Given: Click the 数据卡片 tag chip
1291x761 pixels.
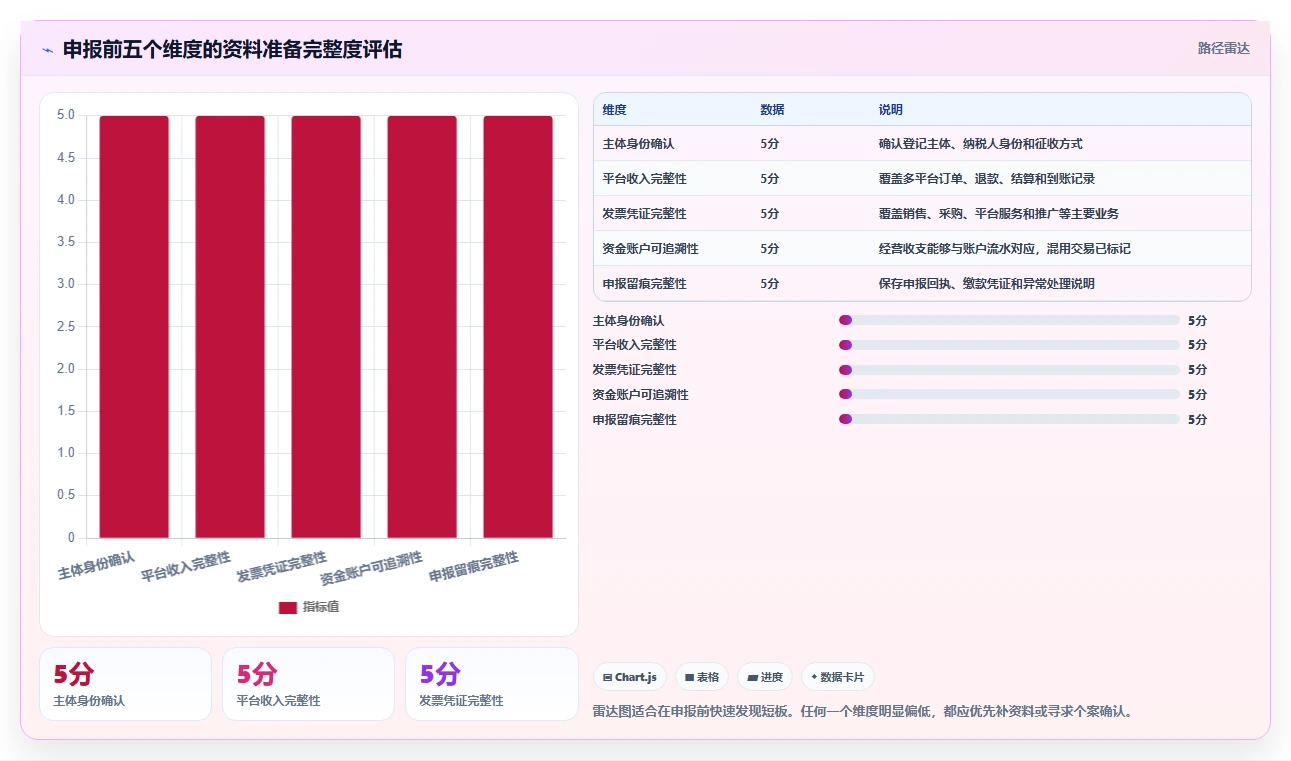Looking at the screenshot, I should 838,677.
